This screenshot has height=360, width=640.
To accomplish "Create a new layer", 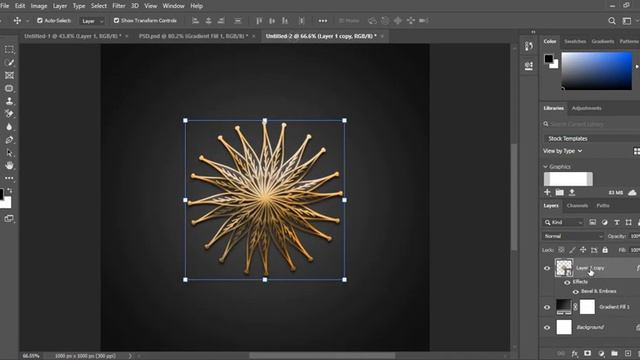I will point(628,353).
